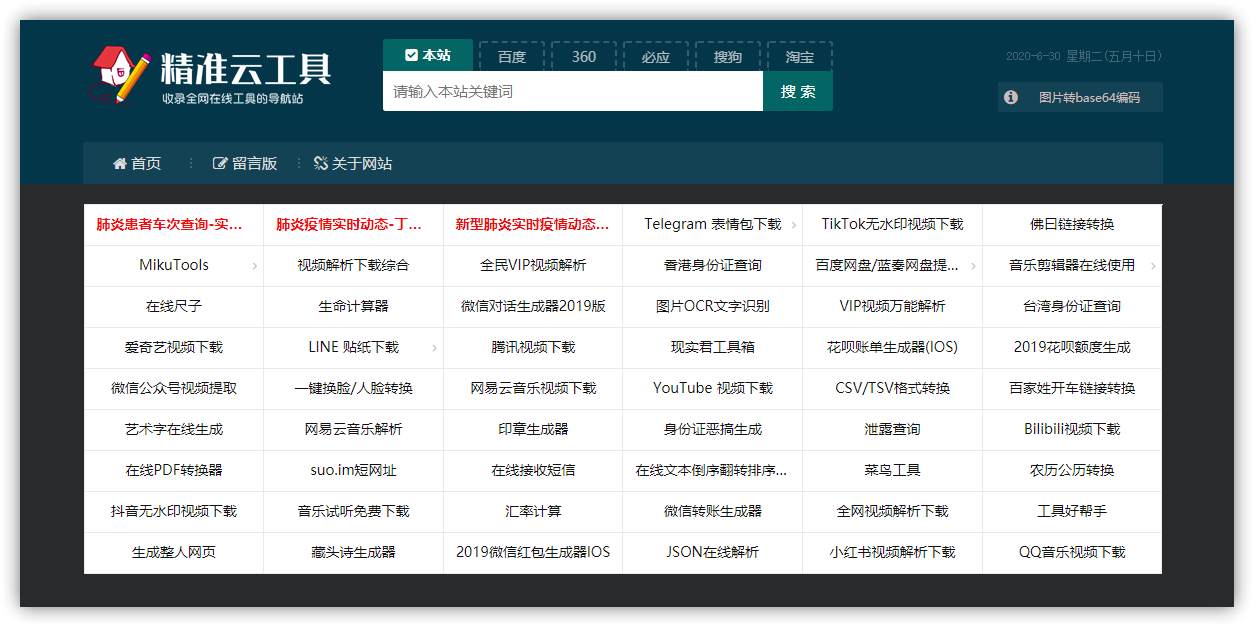Open the 图片转base64编码 notice link
The width and height of the screenshot is (1254, 627).
(1089, 97)
